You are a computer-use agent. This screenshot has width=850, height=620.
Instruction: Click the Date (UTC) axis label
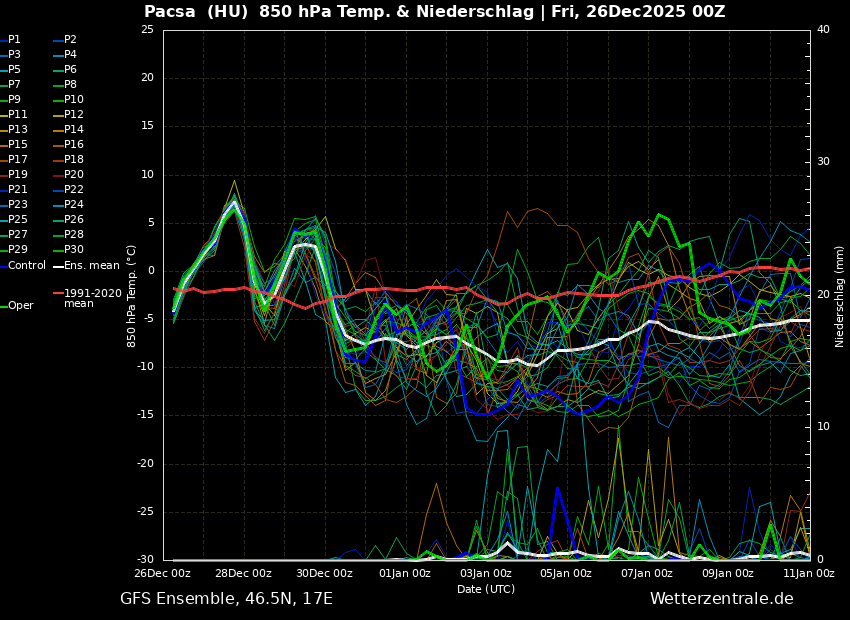click(x=486, y=589)
